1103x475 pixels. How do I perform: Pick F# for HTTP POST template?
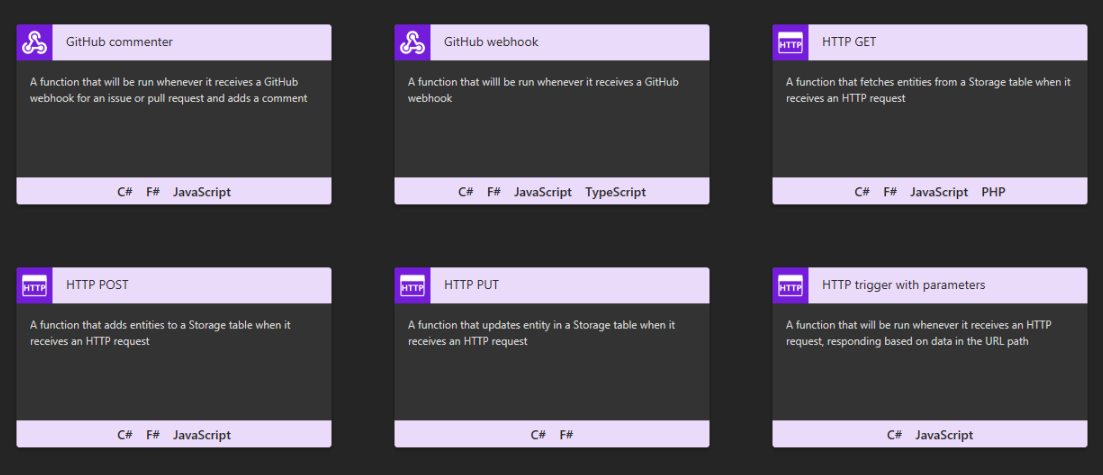(153, 435)
